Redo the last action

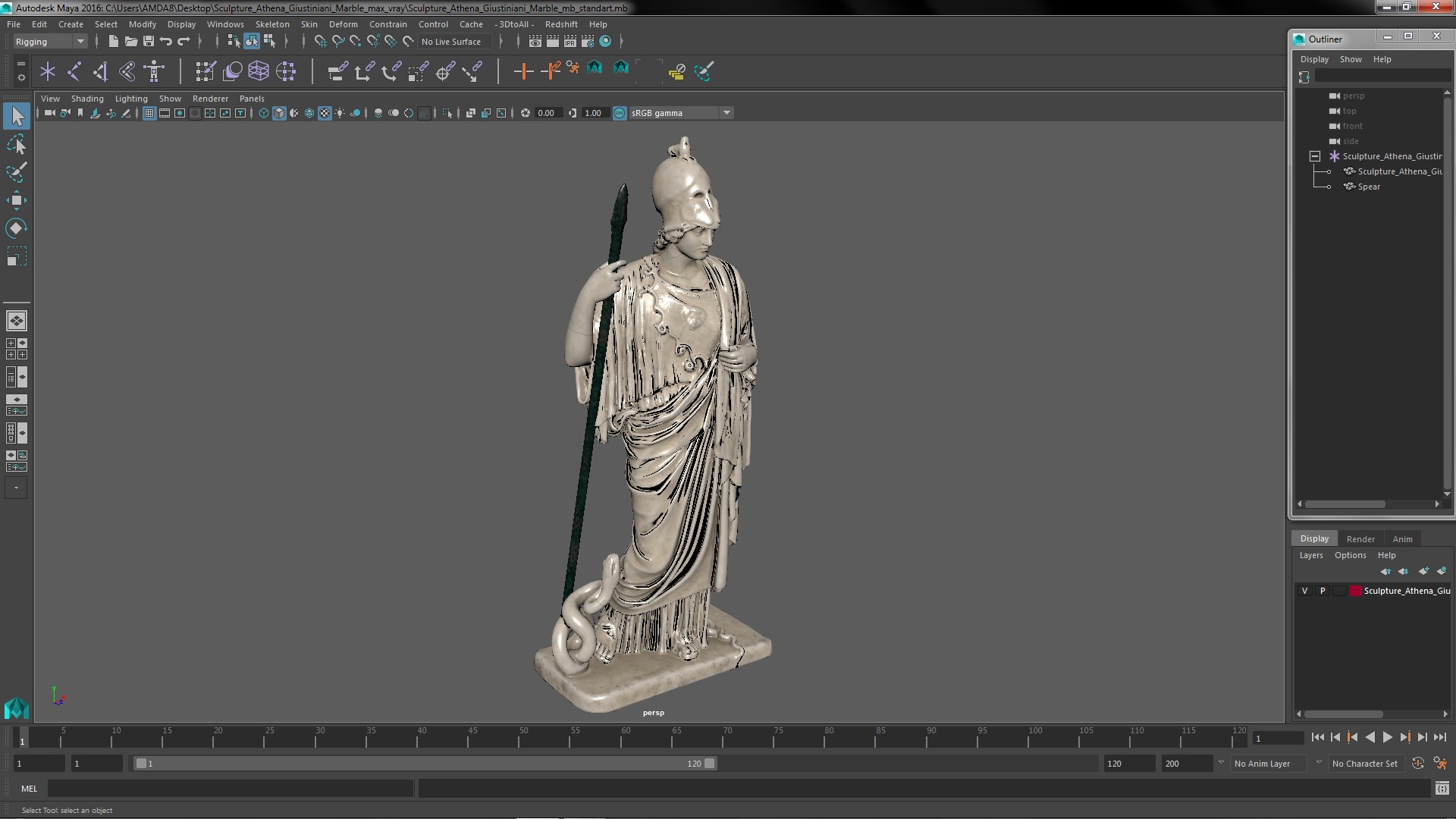pyautogui.click(x=184, y=42)
